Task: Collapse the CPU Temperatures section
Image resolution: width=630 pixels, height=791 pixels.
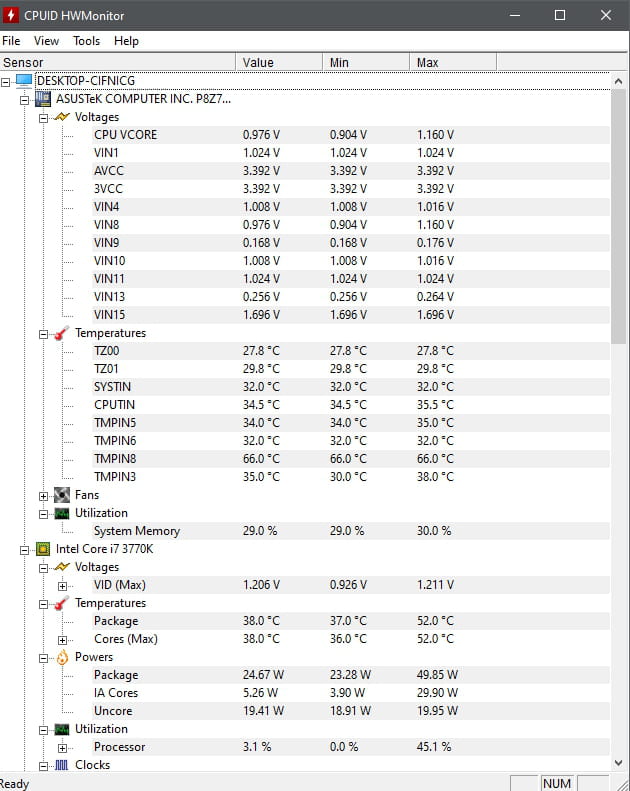Action: coord(43,604)
